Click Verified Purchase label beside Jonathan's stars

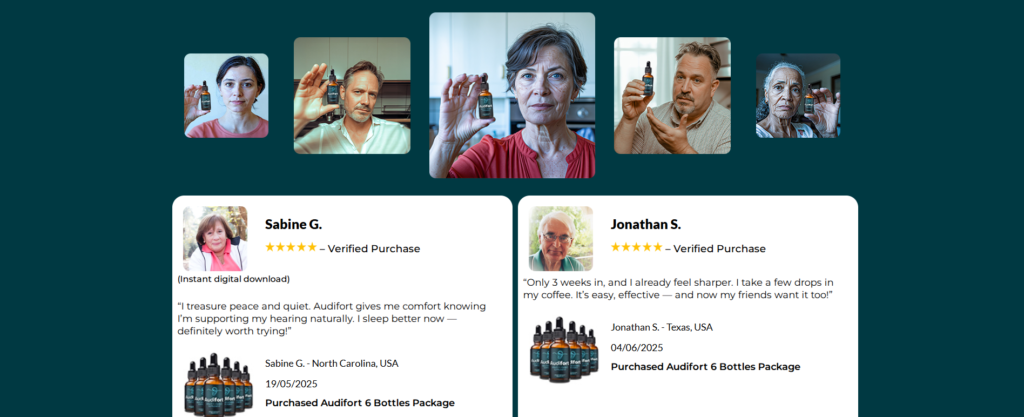(x=720, y=248)
